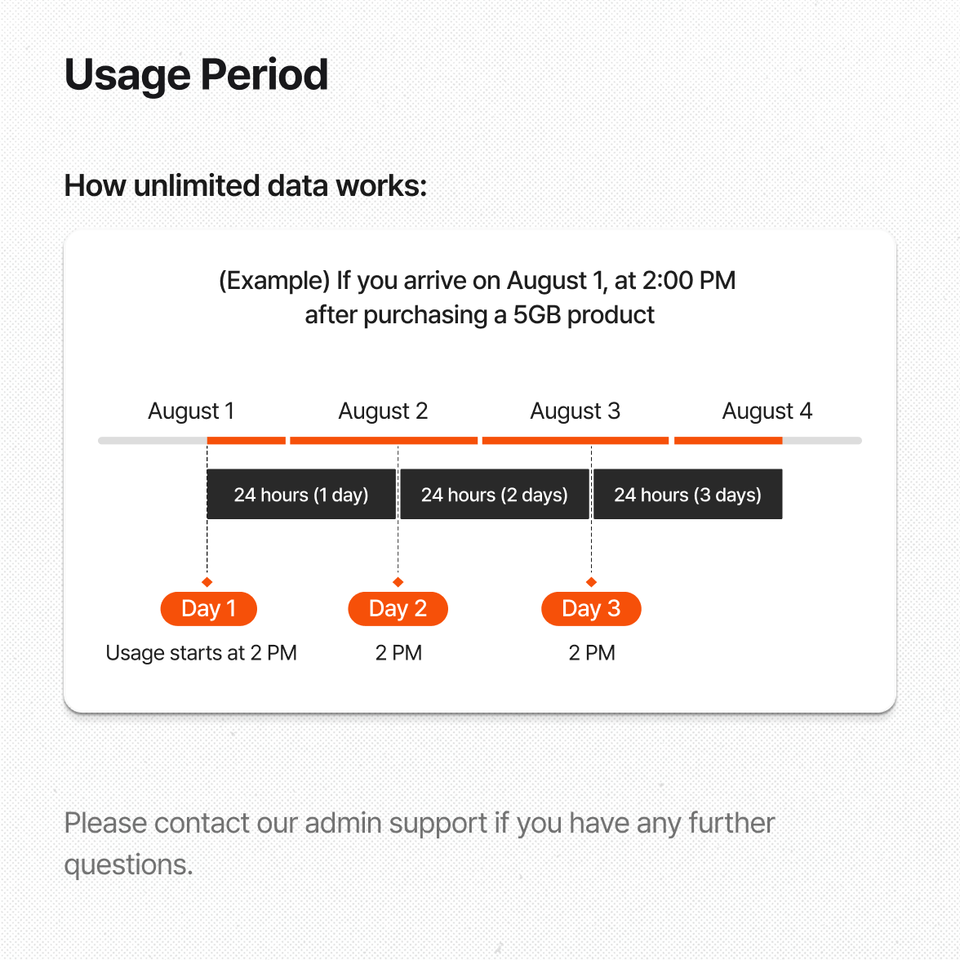Click the Usage Period heading
Image resolution: width=960 pixels, height=960 pixels.
coord(197,75)
